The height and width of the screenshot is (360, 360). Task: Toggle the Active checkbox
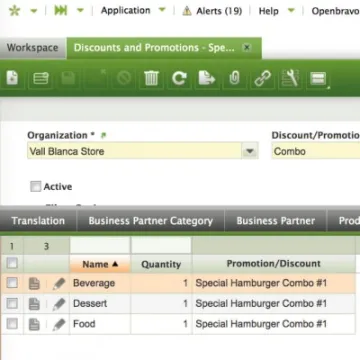(x=35, y=187)
